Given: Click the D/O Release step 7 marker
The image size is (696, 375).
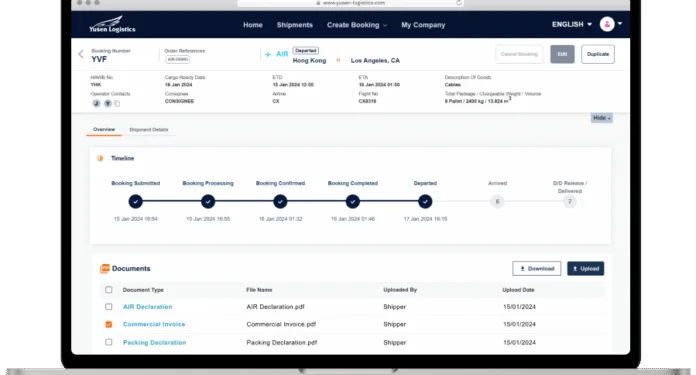Looking at the screenshot, I should tap(569, 201).
